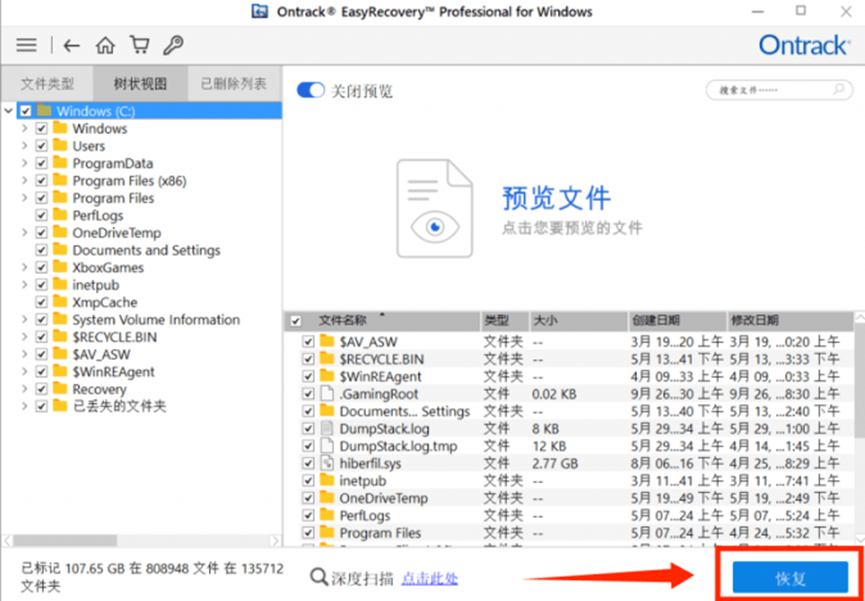Uncheck the $RECYCLE.BIN row checkbox in file list
This screenshot has height=601, width=865.
(x=308, y=359)
